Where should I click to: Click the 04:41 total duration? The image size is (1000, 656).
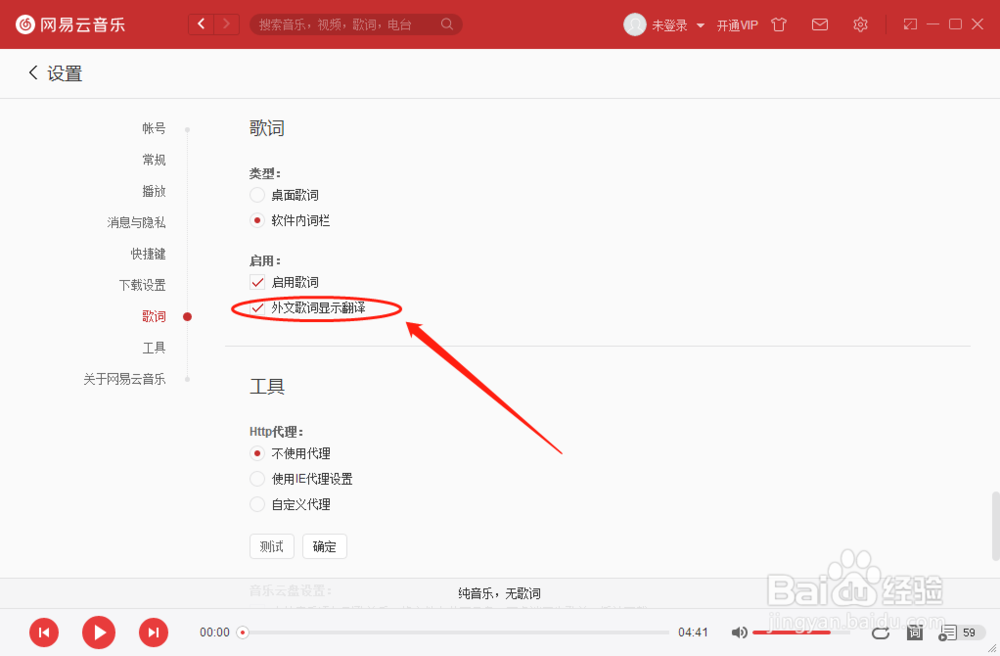coord(693,632)
